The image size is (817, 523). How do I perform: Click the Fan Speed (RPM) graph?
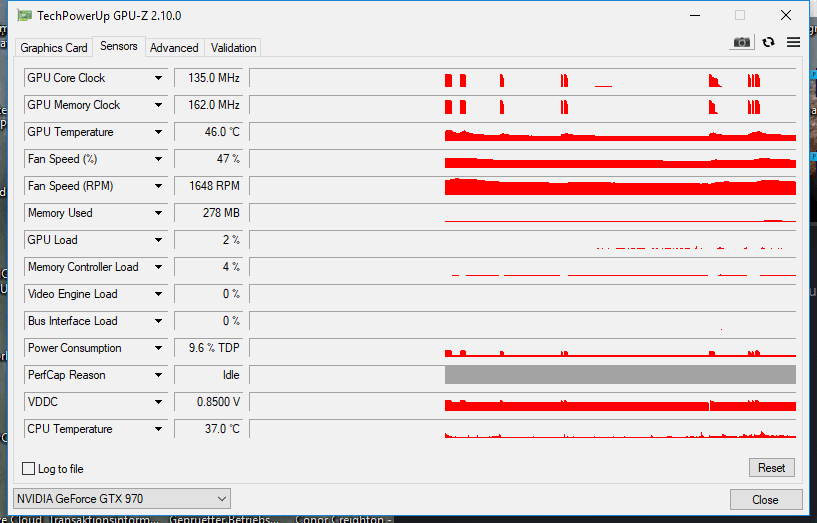(523, 186)
